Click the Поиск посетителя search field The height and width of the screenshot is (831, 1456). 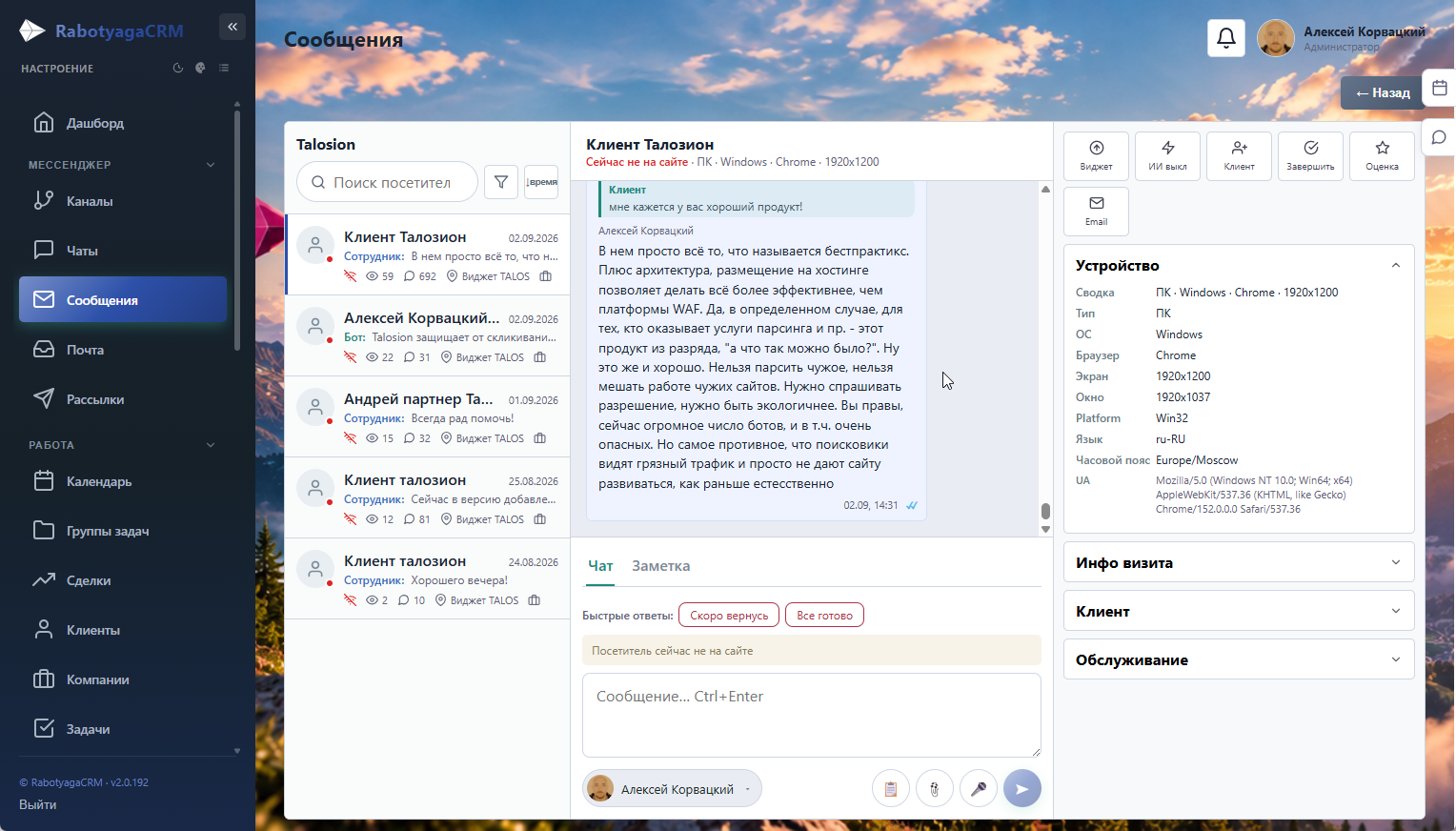387,182
